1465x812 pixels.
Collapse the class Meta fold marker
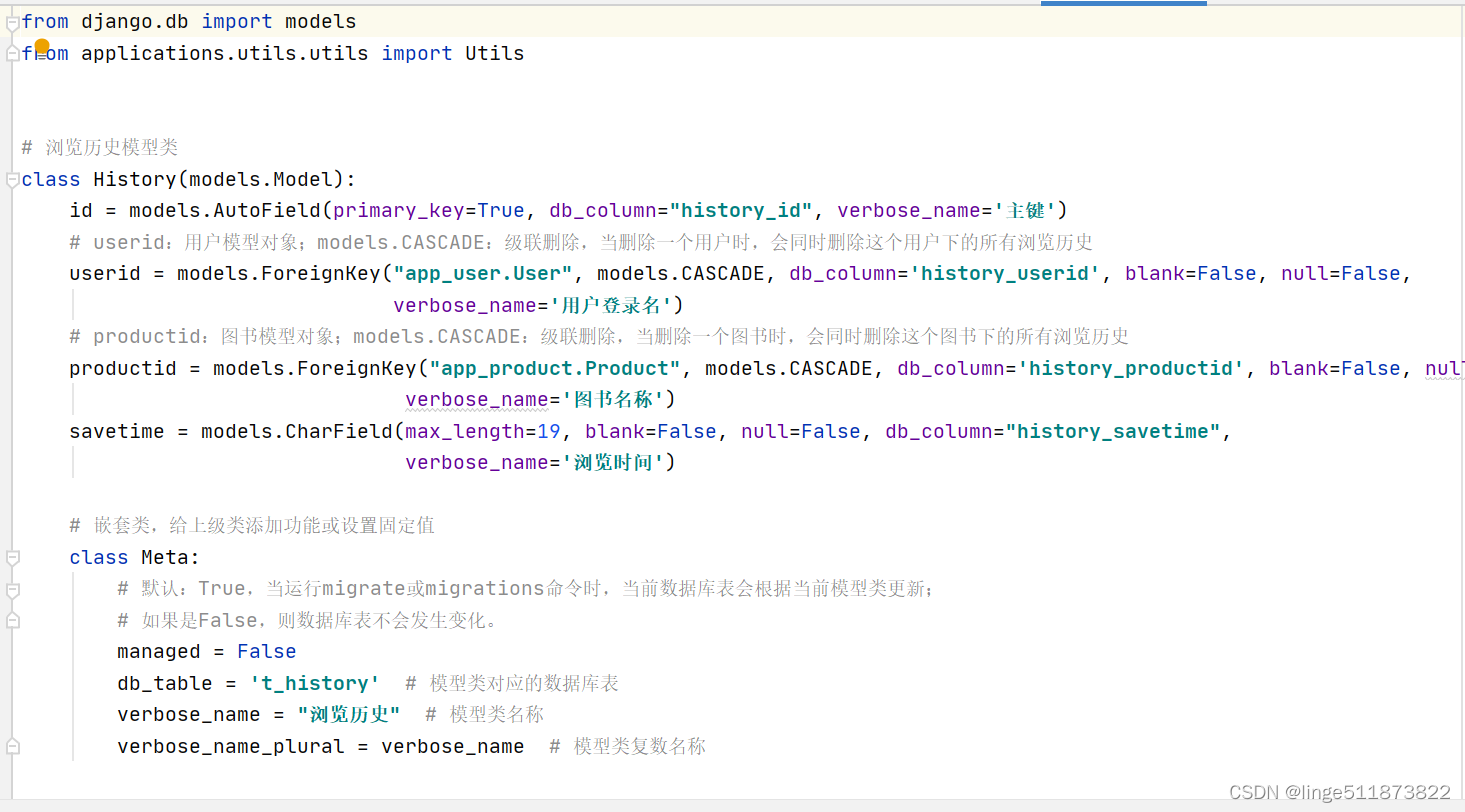[12, 557]
